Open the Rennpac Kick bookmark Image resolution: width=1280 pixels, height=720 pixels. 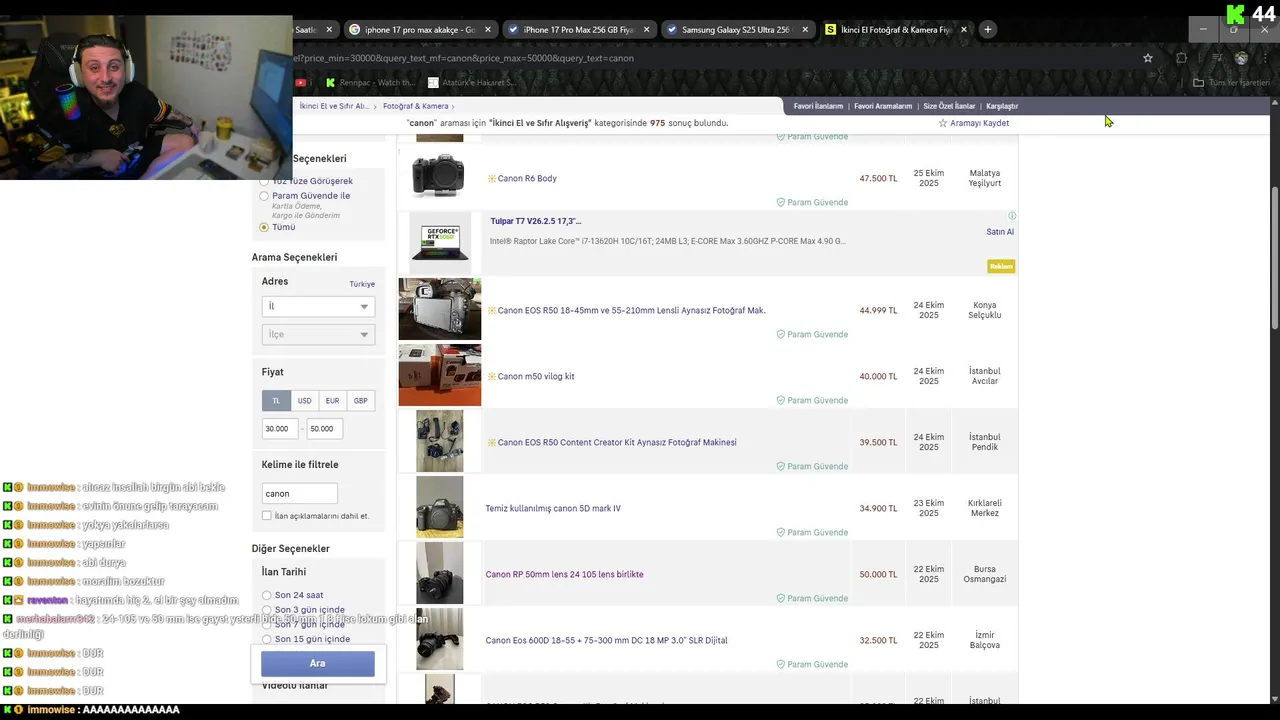(371, 83)
